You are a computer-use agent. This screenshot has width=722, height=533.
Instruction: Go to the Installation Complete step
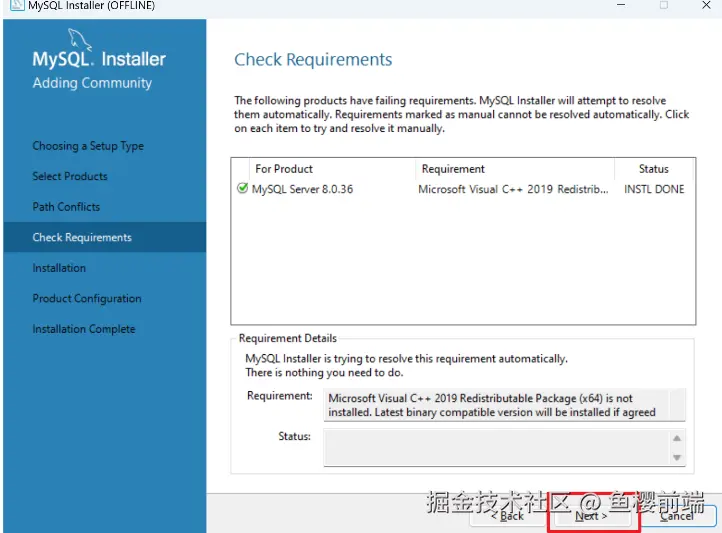coord(84,329)
